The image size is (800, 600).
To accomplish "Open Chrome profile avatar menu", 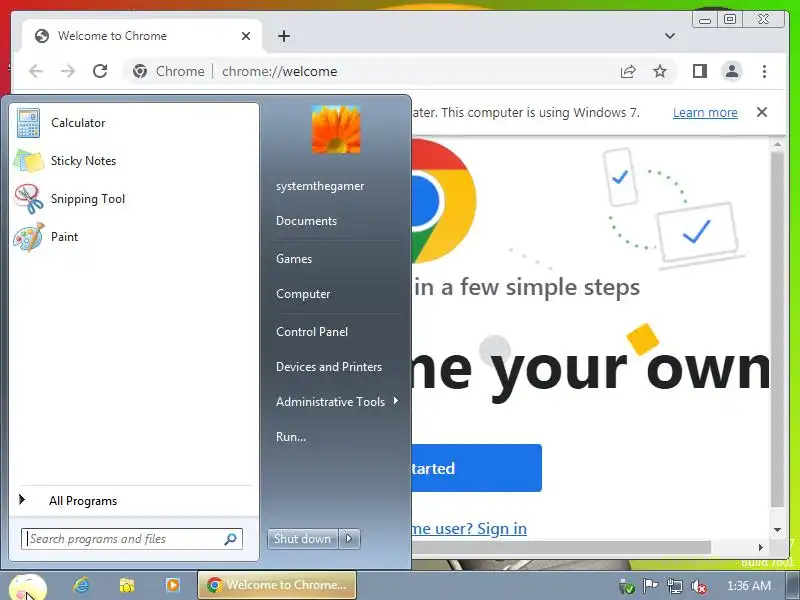I will tap(732, 71).
